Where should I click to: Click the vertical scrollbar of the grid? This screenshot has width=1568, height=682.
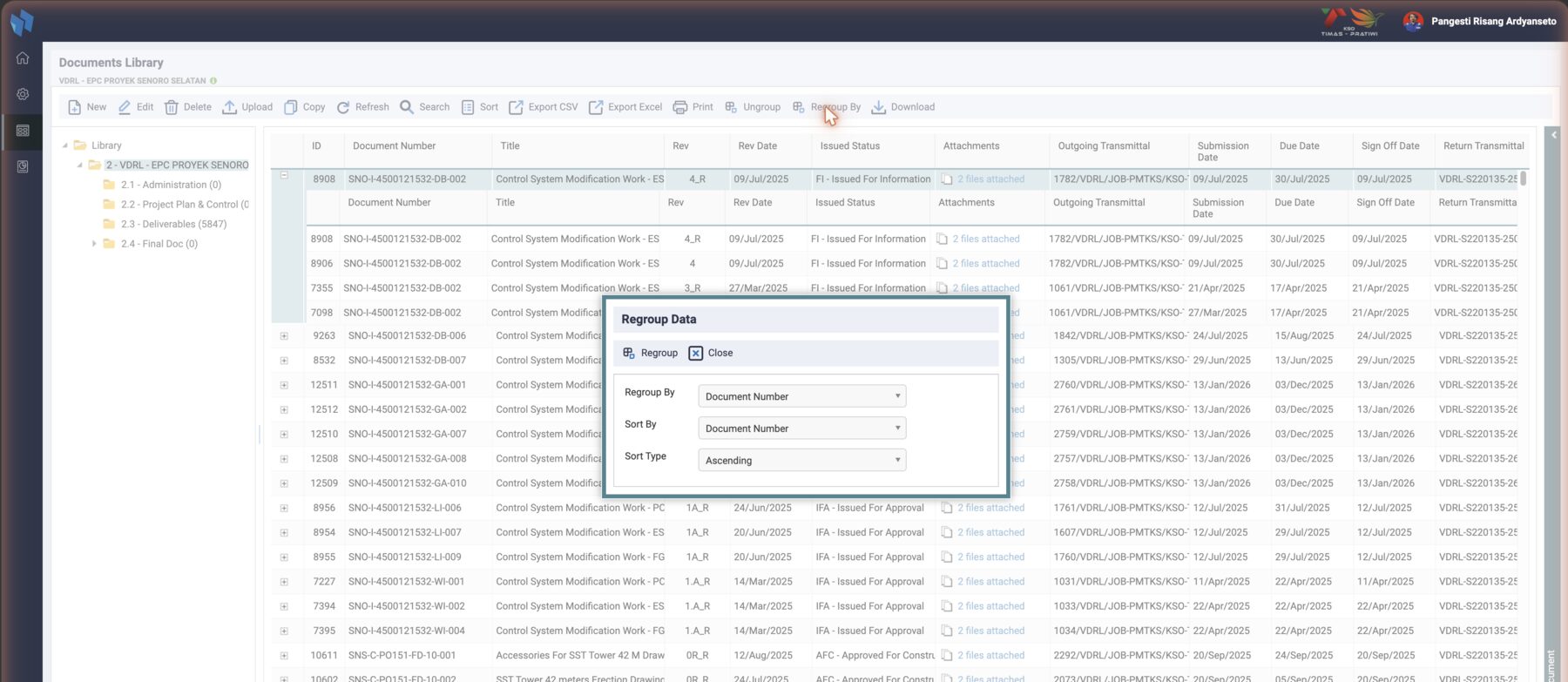tap(1524, 178)
